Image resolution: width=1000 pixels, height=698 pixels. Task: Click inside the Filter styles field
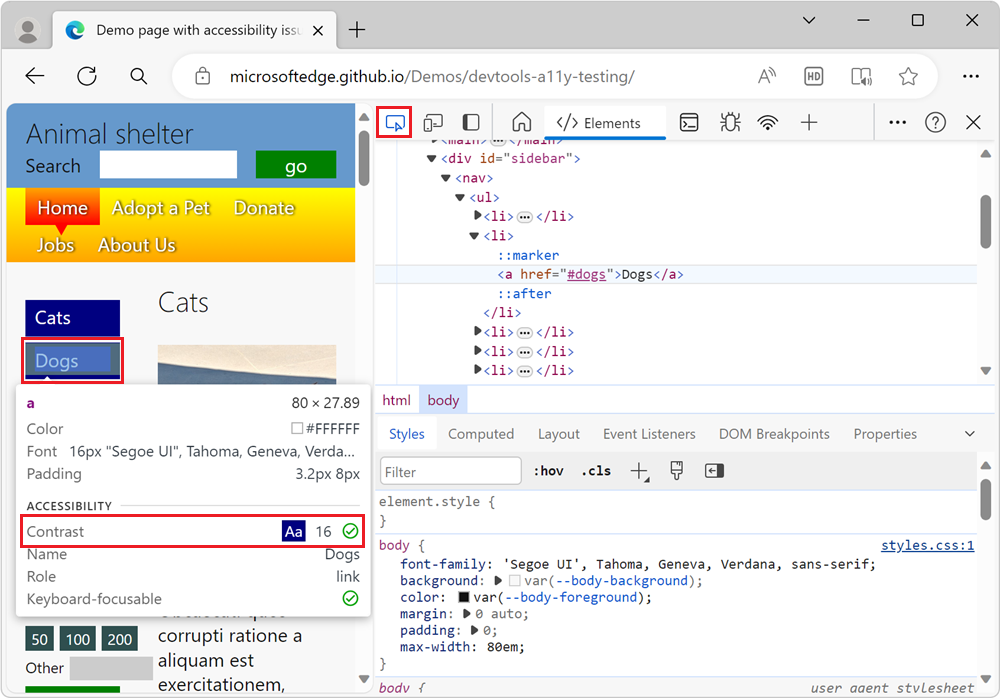pyautogui.click(x=450, y=470)
